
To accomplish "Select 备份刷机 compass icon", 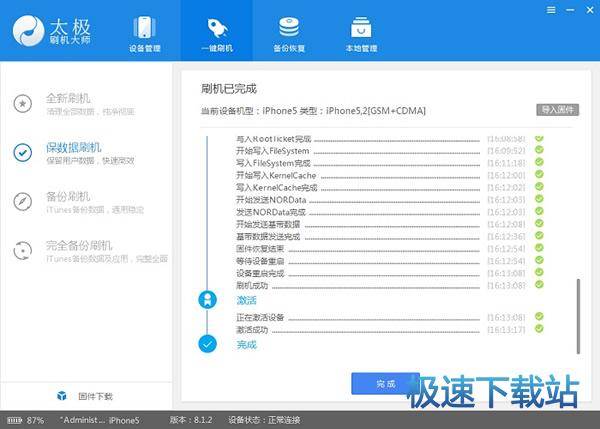I will pos(23,201).
